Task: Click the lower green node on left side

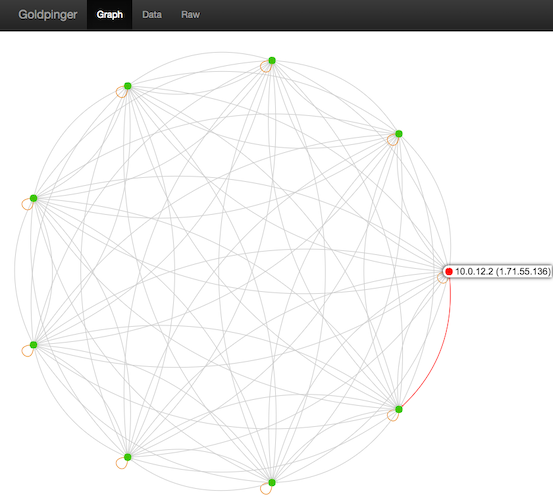Action: pos(34,344)
